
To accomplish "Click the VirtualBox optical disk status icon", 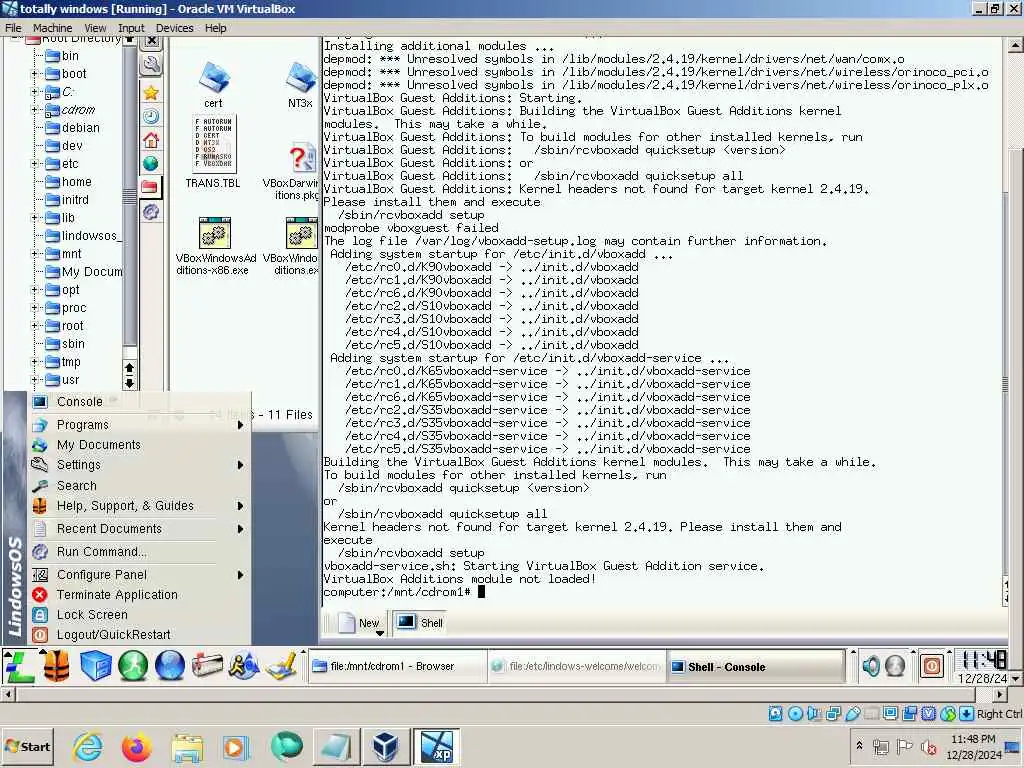I will [x=795, y=714].
